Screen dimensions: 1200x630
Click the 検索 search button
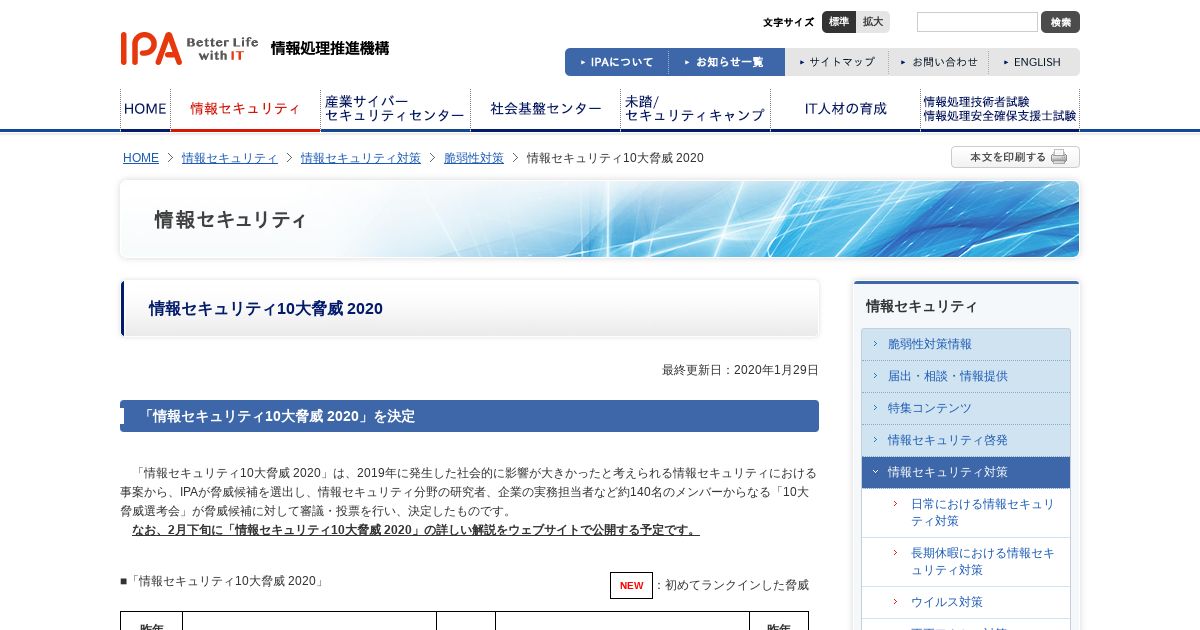pos(1060,22)
